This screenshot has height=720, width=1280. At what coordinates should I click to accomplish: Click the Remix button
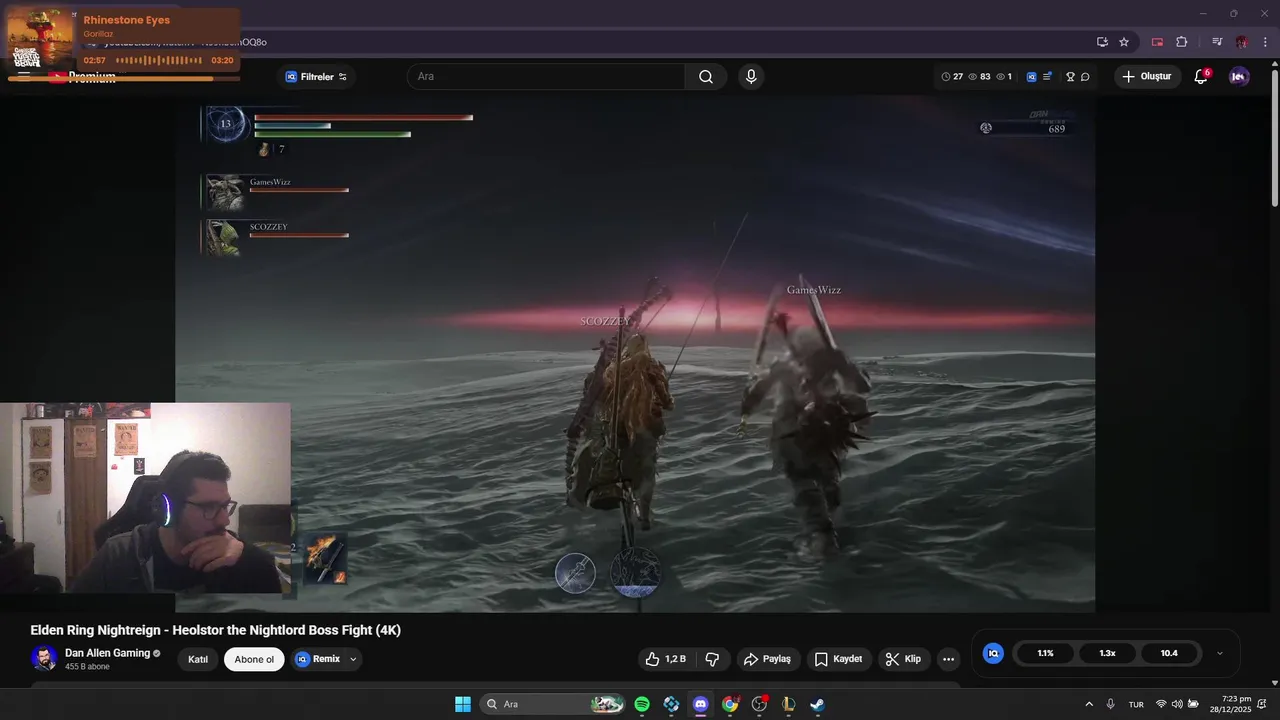tap(318, 659)
